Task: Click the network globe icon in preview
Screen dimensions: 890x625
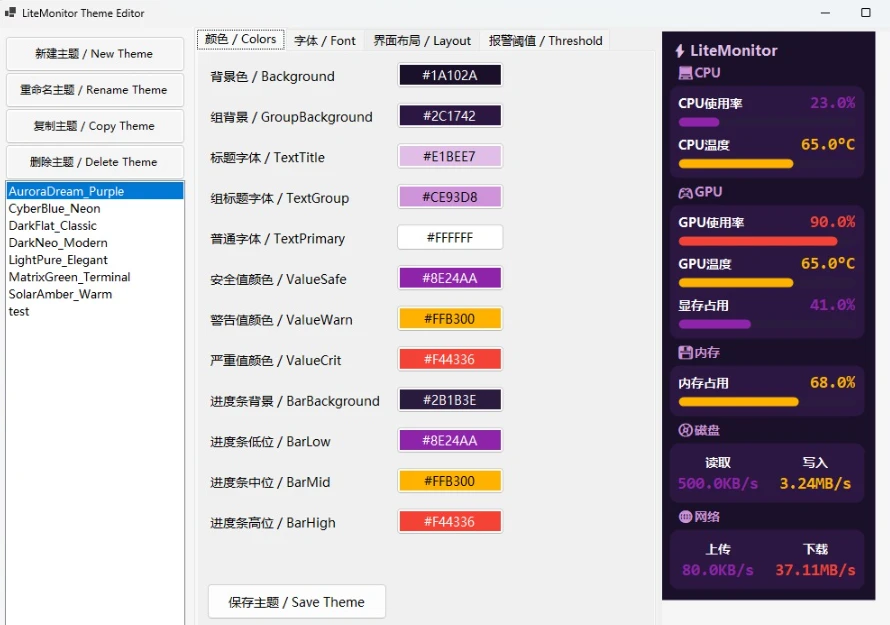Action: [685, 517]
